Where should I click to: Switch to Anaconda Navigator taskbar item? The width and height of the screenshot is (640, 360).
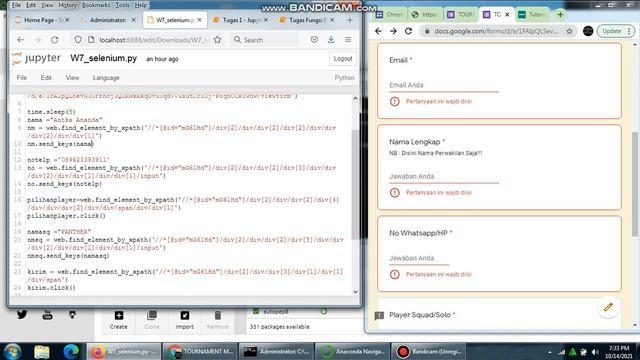(x=352, y=351)
